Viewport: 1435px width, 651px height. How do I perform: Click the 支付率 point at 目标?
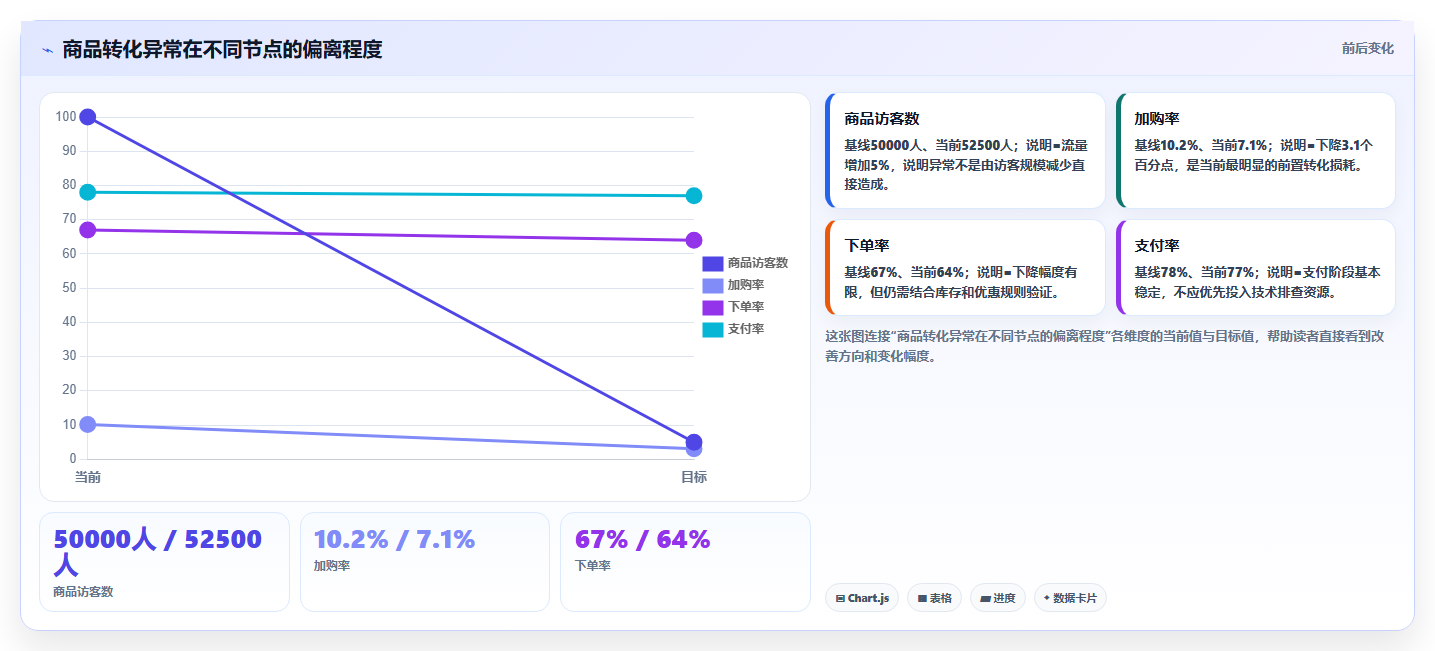coord(694,196)
